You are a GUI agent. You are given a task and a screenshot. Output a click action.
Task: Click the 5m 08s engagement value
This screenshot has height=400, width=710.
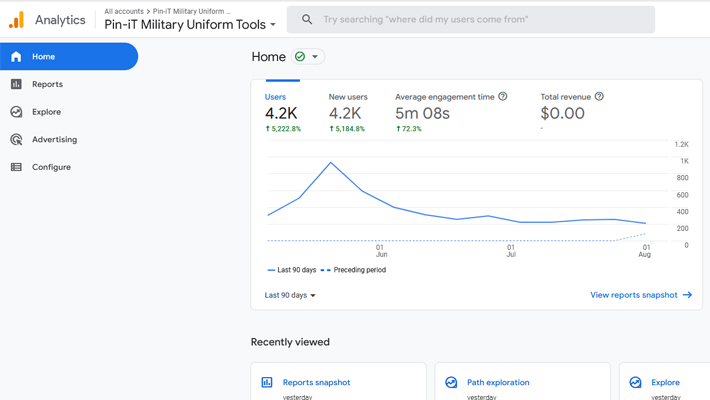point(422,113)
